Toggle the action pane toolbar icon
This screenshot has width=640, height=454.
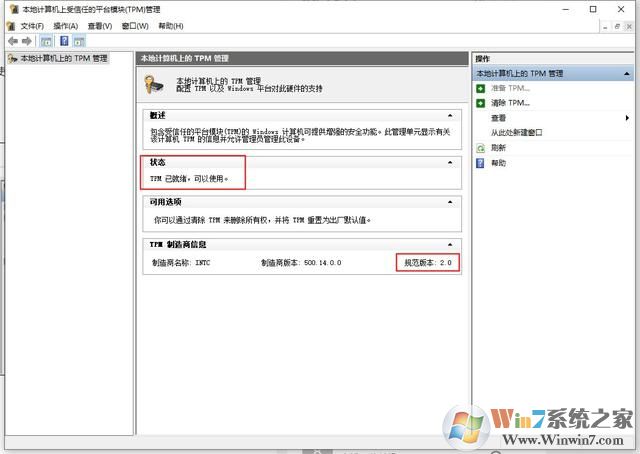[x=79, y=41]
